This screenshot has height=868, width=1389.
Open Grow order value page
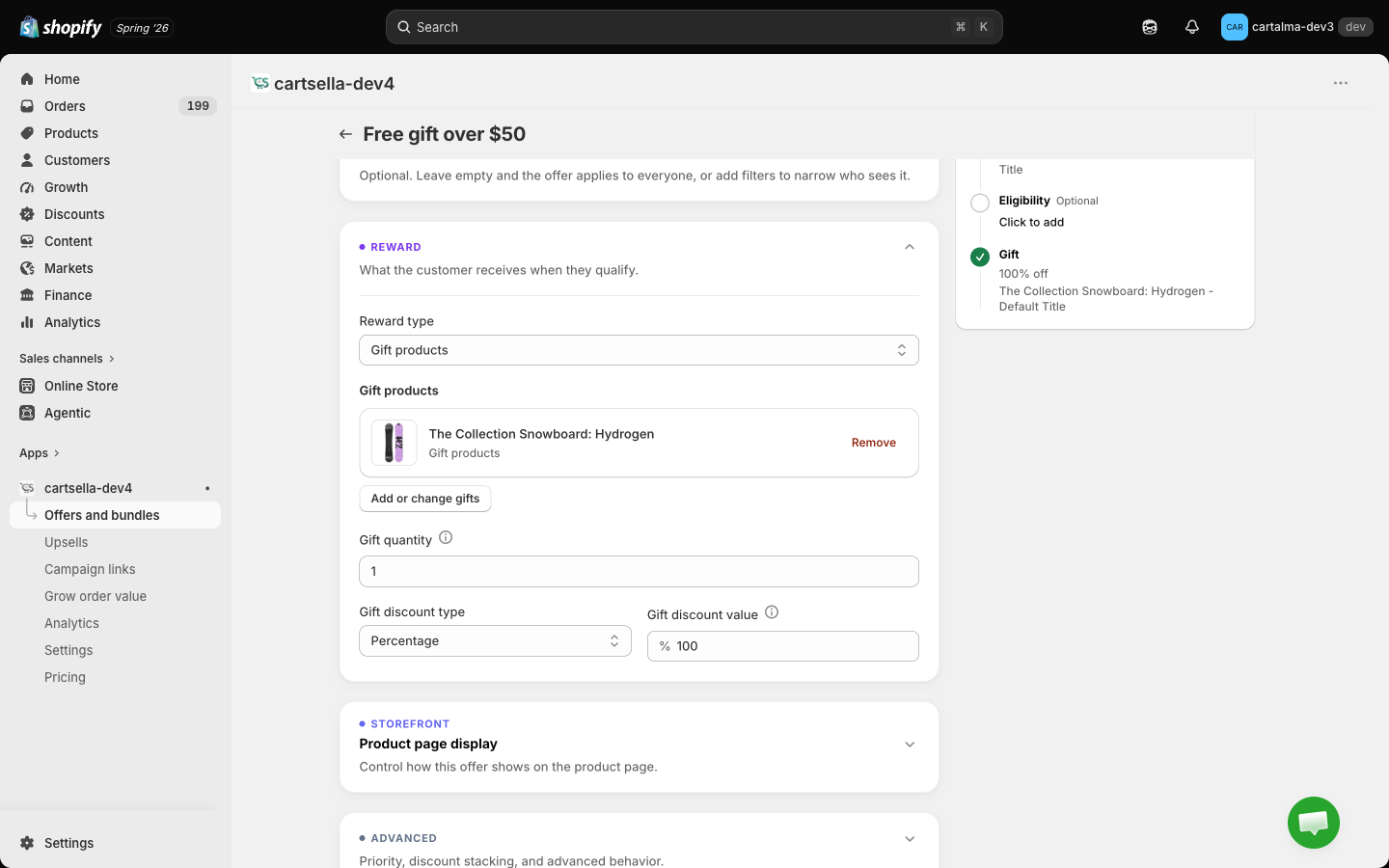(95, 596)
